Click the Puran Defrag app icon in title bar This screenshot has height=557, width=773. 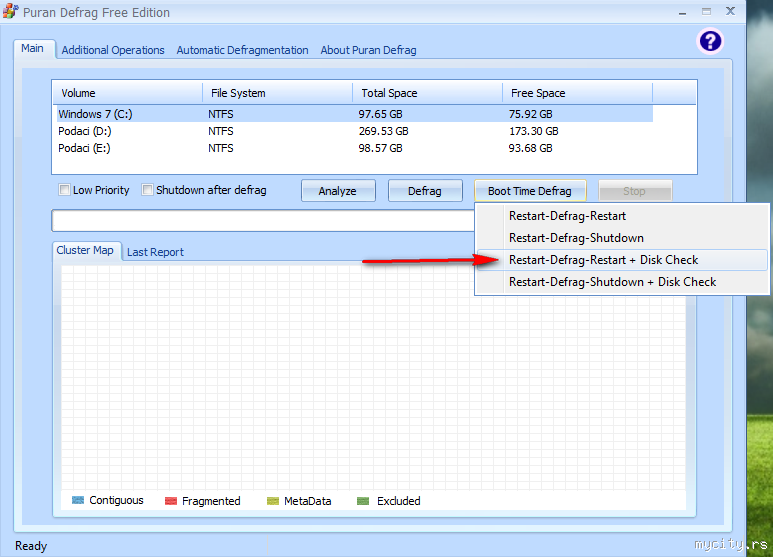coord(10,11)
